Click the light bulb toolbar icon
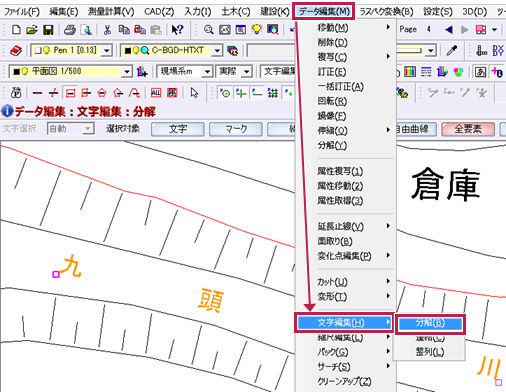 (257, 30)
